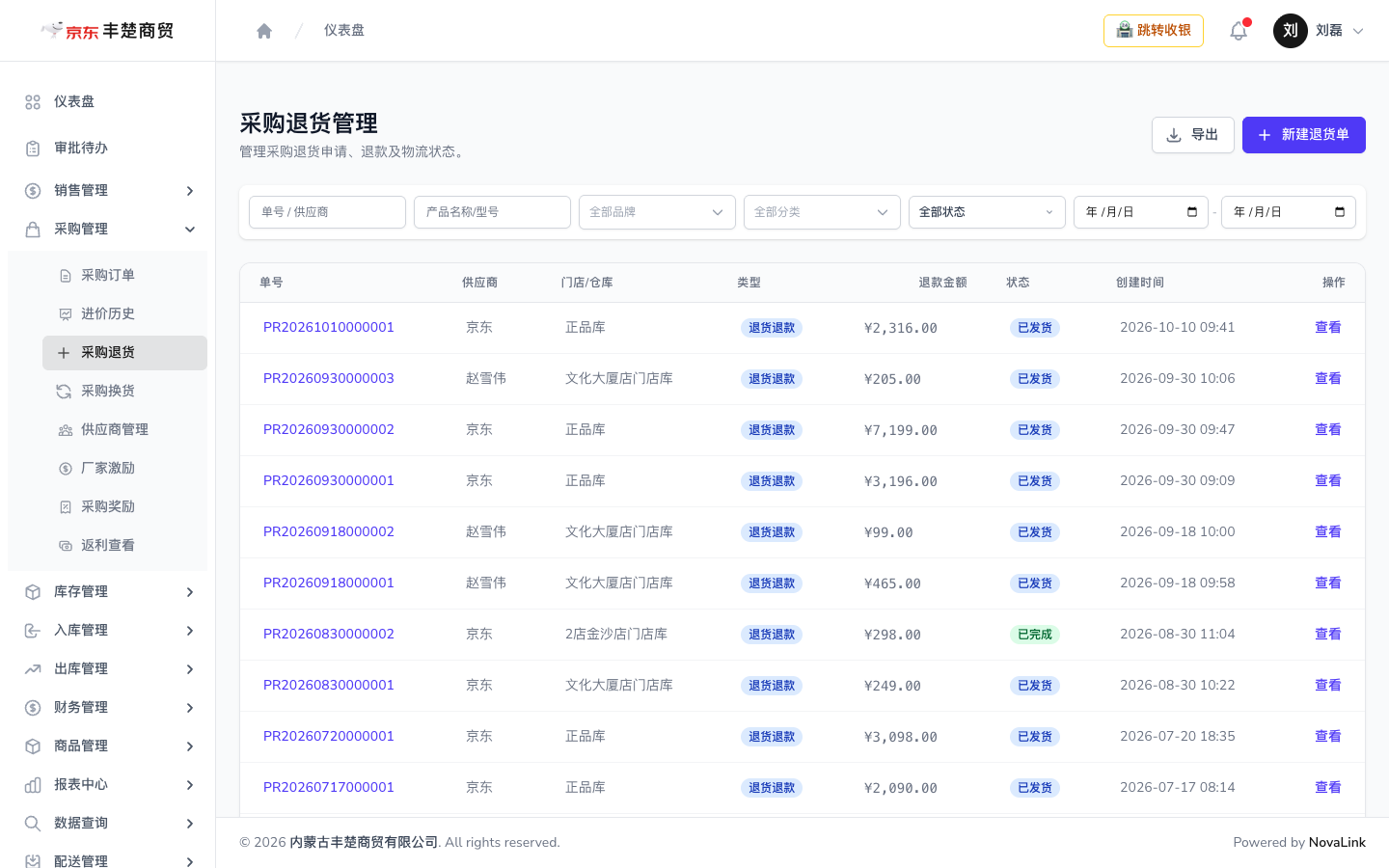1389x868 pixels.
Task: Click 2店金沙店门店库 cell
Action: (616, 635)
